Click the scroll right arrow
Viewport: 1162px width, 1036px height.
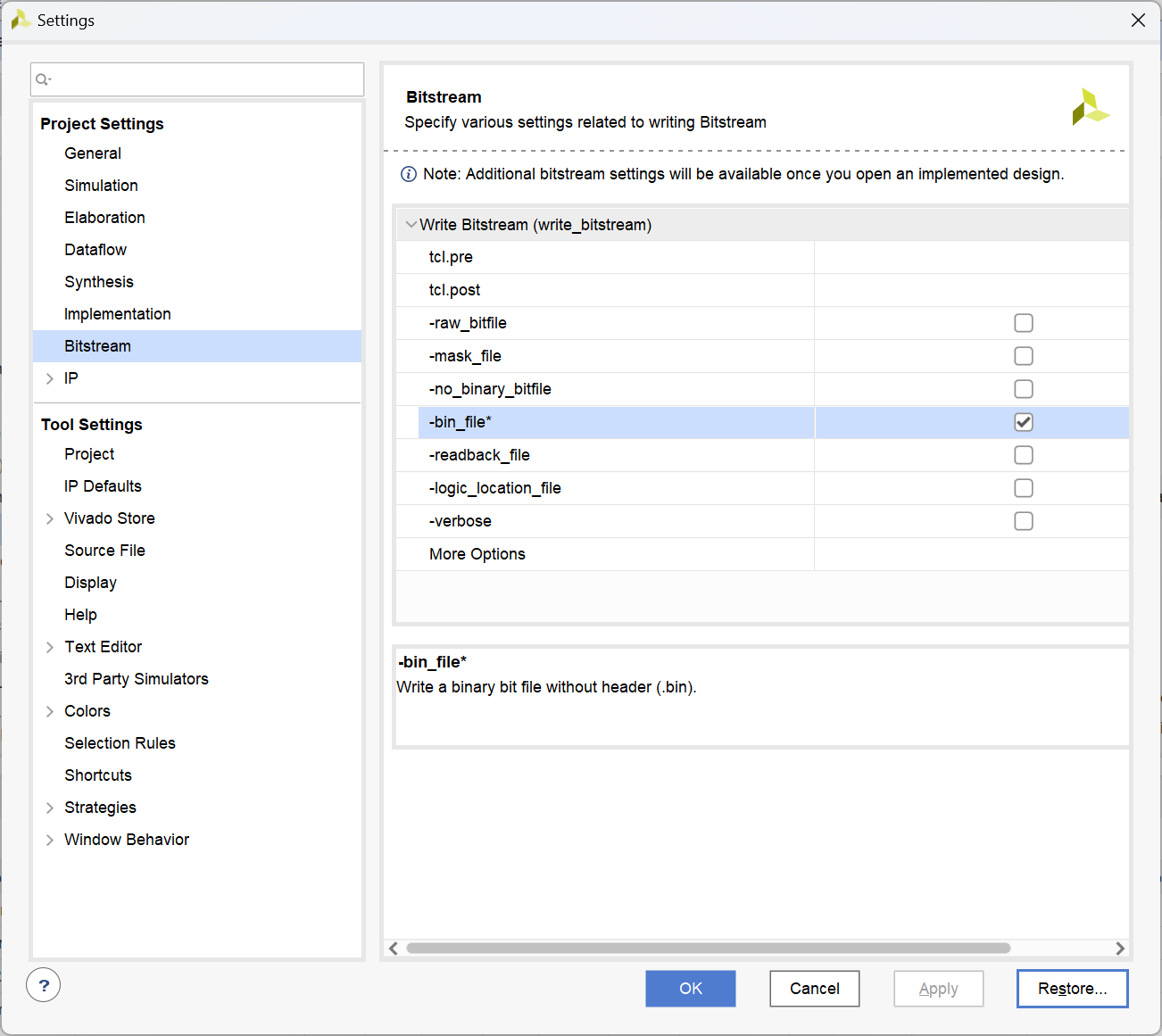pos(1120,949)
